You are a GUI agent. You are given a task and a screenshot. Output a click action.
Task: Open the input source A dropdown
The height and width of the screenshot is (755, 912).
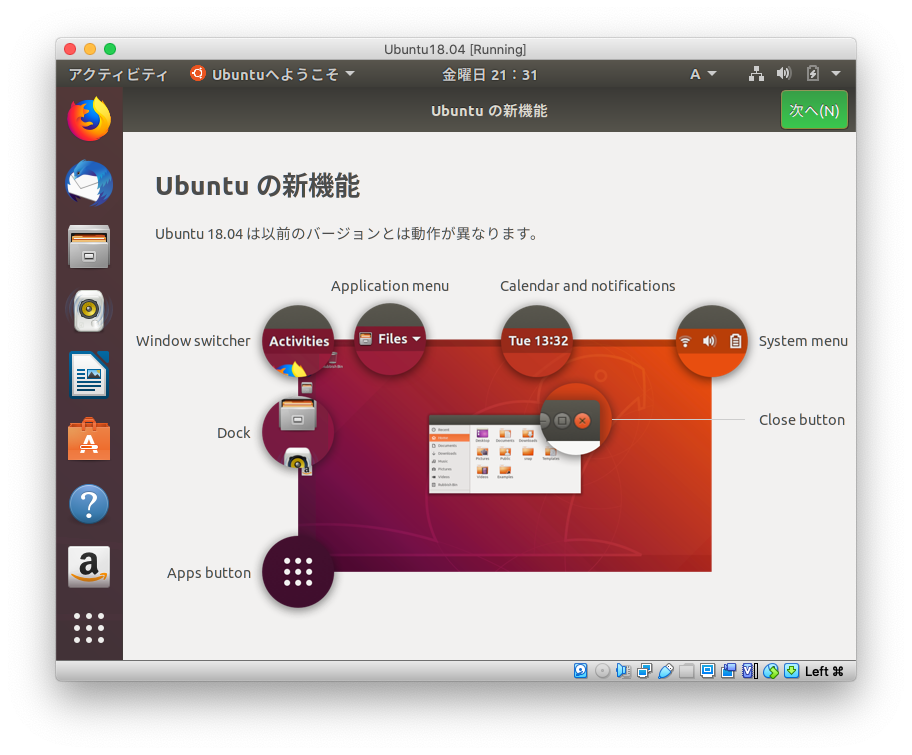tap(703, 74)
